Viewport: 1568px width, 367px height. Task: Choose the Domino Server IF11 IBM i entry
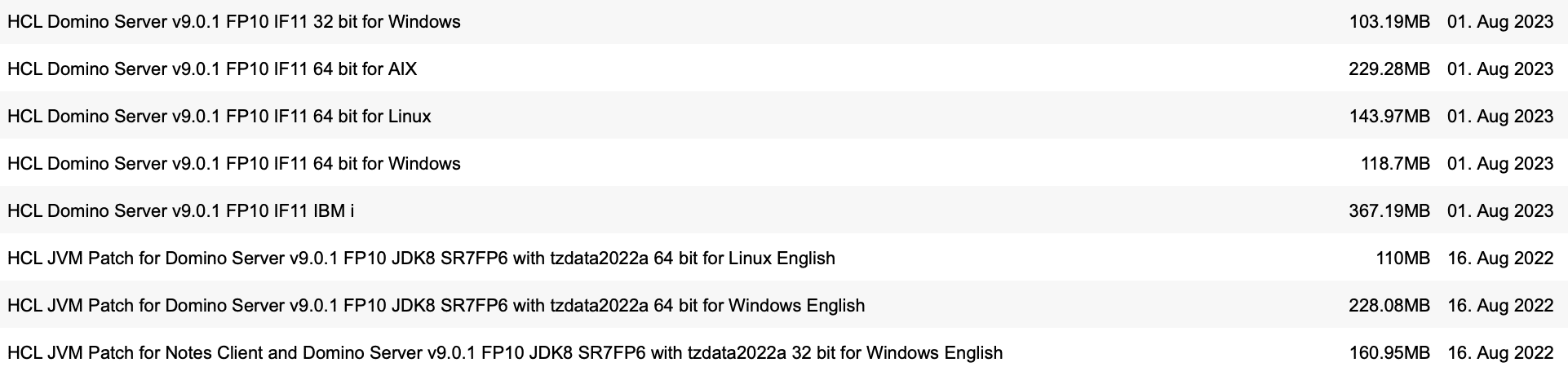click(181, 211)
